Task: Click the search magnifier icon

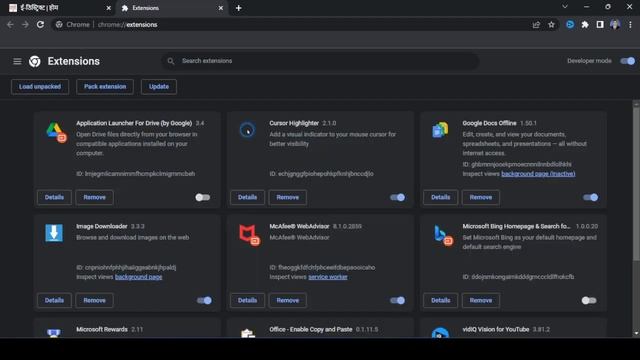Action: tap(171, 61)
